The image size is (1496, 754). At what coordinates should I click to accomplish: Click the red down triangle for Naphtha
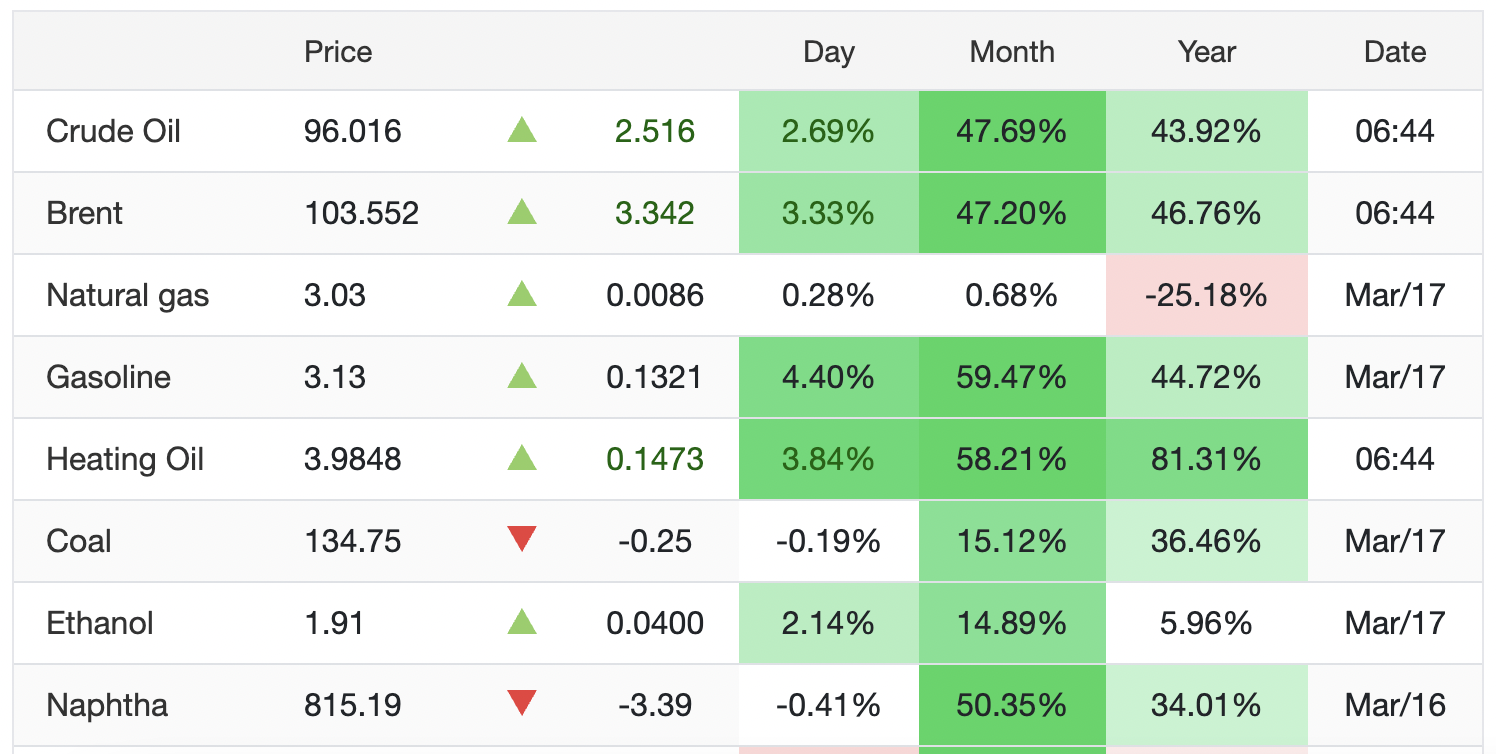522,704
